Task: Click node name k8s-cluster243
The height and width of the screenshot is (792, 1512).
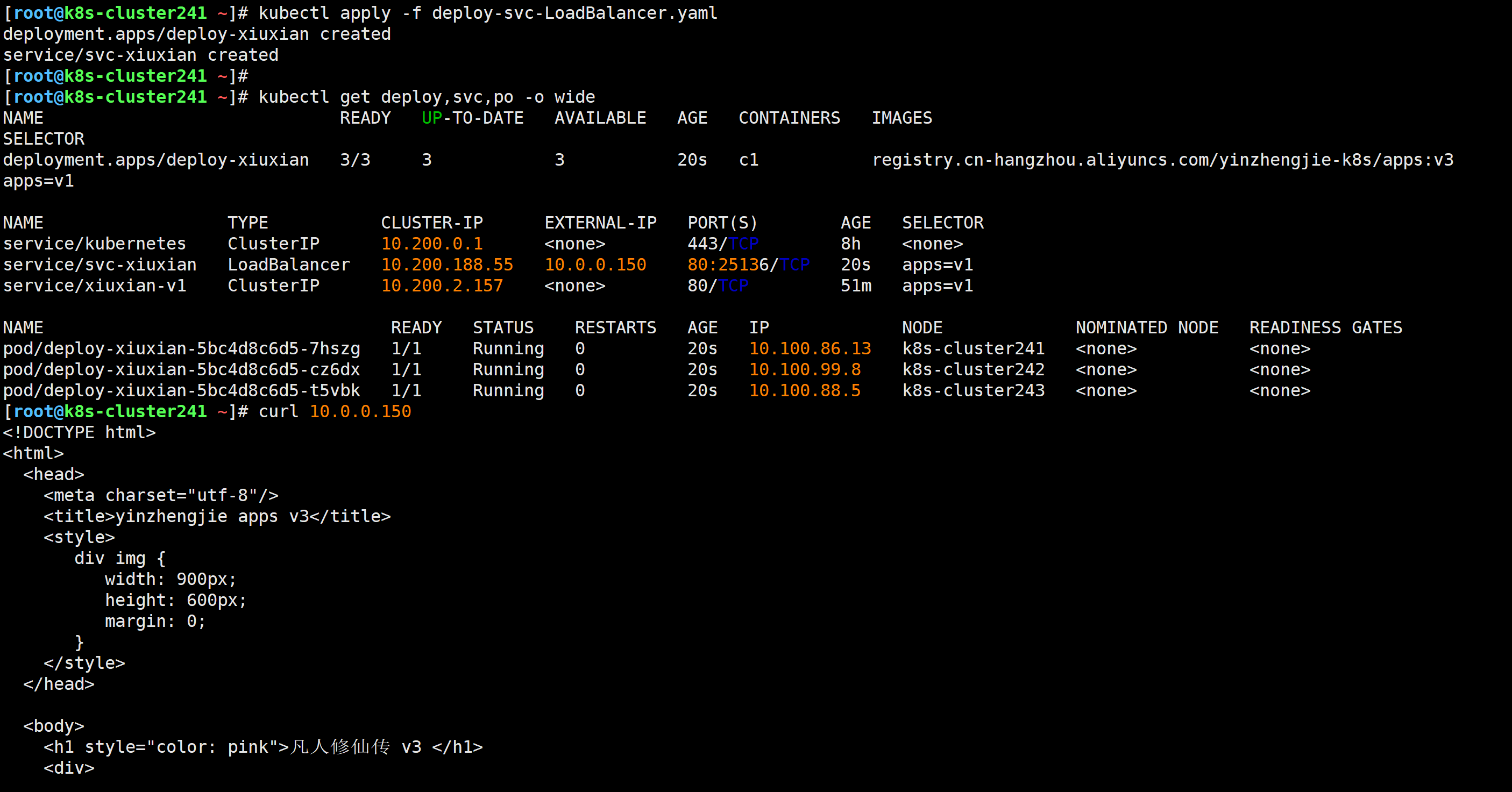Action: click(x=973, y=391)
